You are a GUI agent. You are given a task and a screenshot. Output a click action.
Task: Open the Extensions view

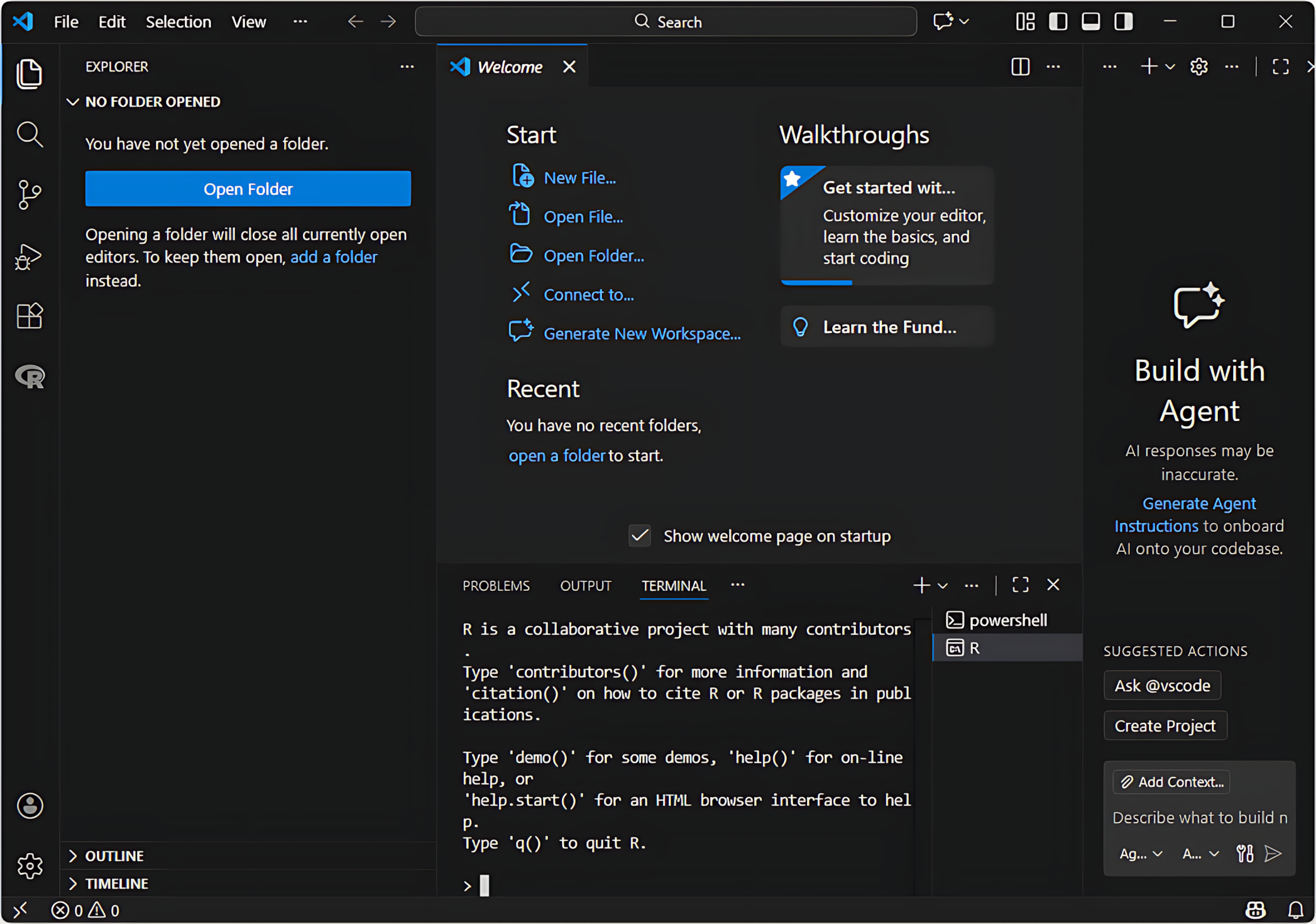pos(29,316)
